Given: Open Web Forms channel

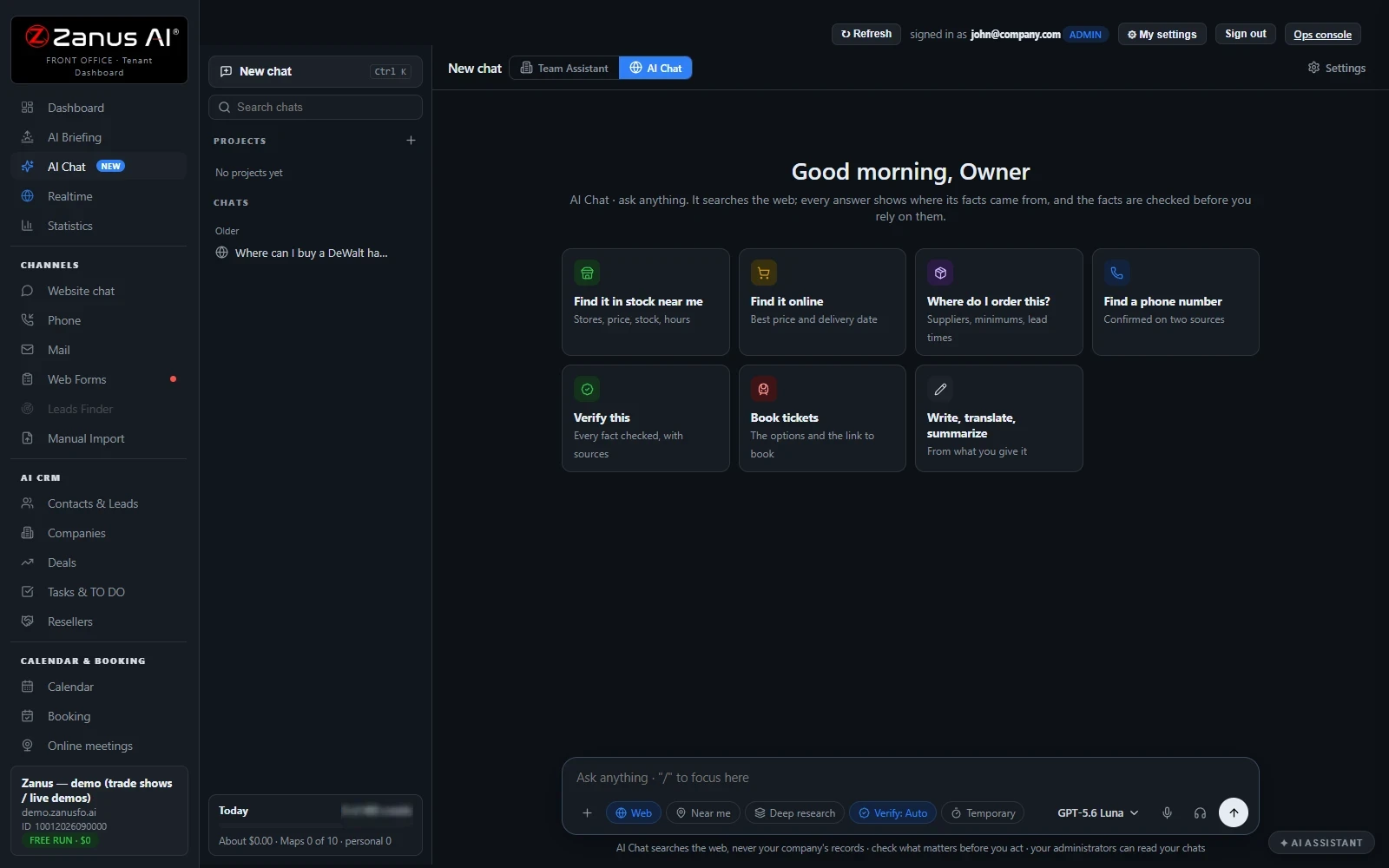Looking at the screenshot, I should click(98, 379).
